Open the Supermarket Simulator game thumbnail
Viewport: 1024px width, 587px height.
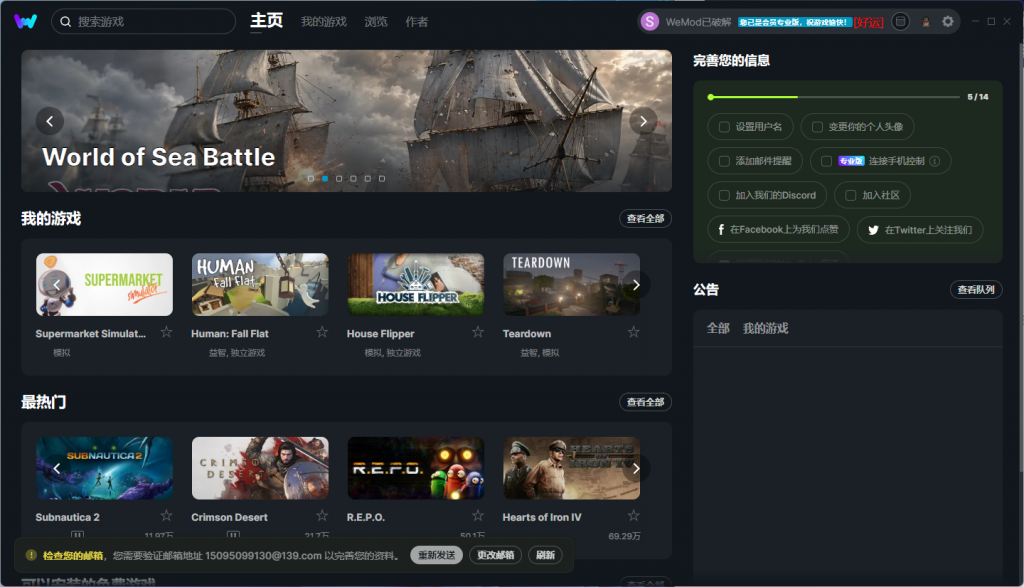104,285
